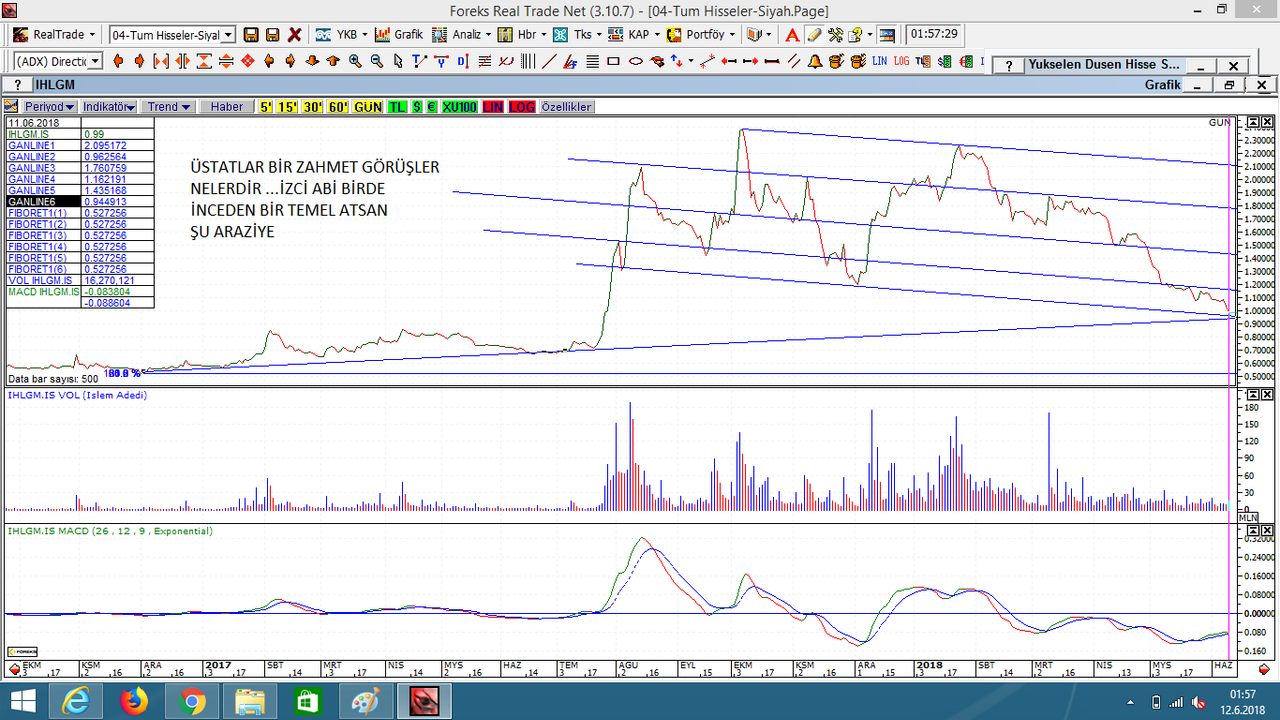
Task: Select the zoom out magnifier tool
Action: click(x=377, y=61)
